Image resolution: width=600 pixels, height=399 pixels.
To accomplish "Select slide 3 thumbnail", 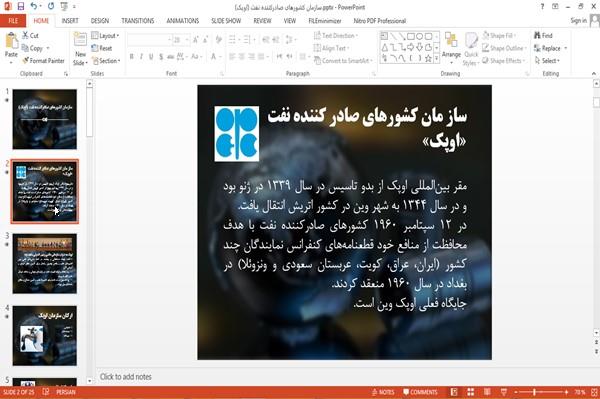I will click(x=45, y=264).
